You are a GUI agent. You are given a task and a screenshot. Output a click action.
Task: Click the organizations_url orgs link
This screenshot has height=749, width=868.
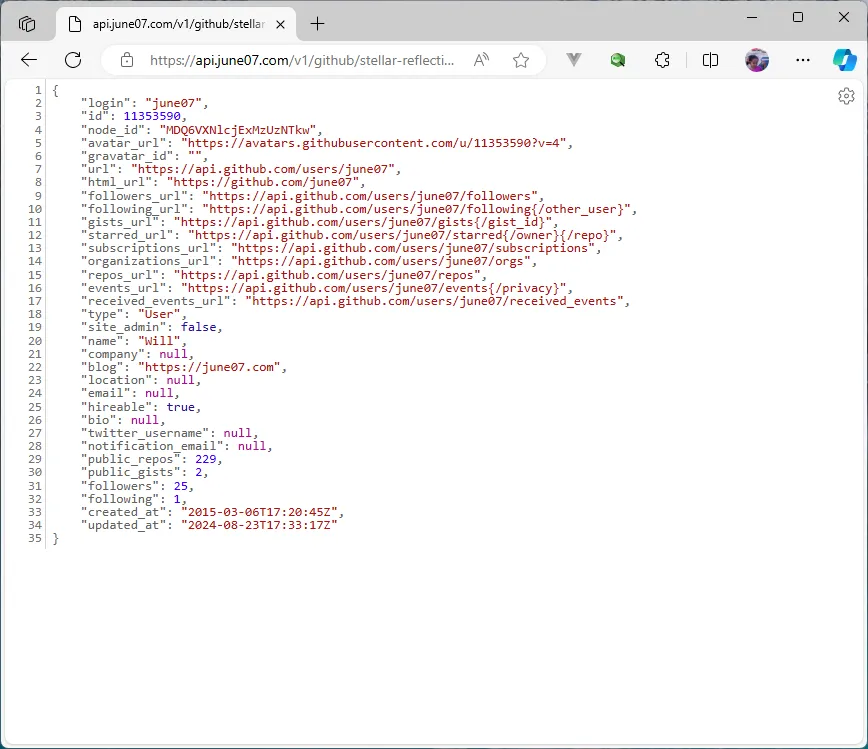(380, 261)
